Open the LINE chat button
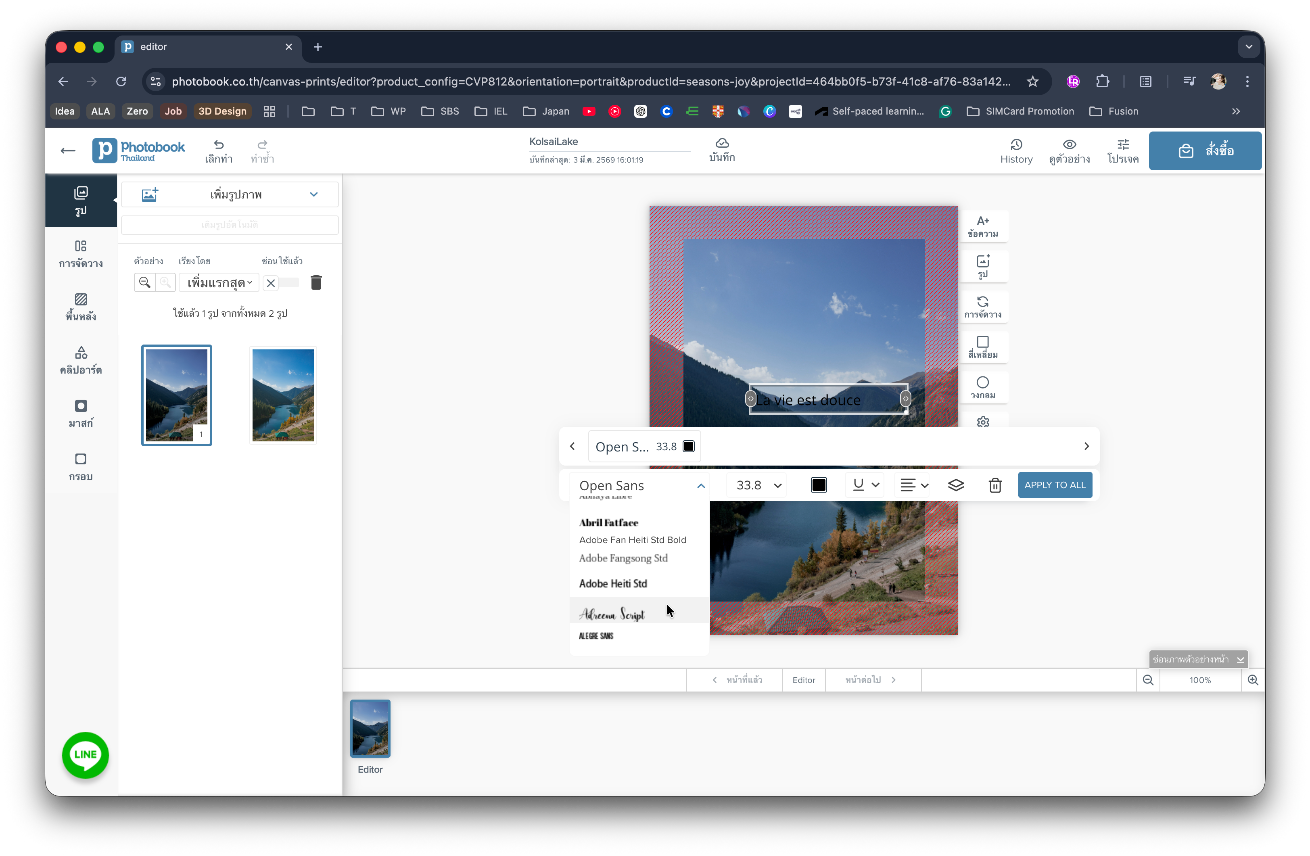Image resolution: width=1310 pixels, height=856 pixels. click(x=85, y=754)
